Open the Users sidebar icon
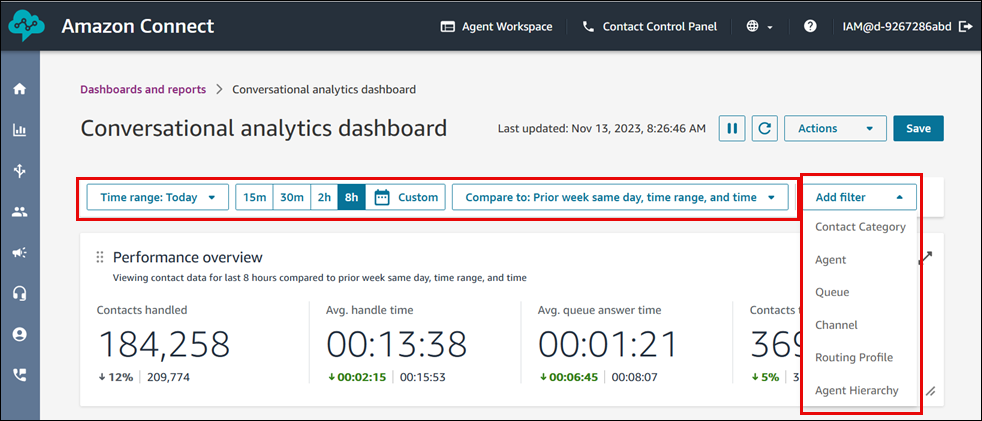The image size is (982, 421). (19, 212)
